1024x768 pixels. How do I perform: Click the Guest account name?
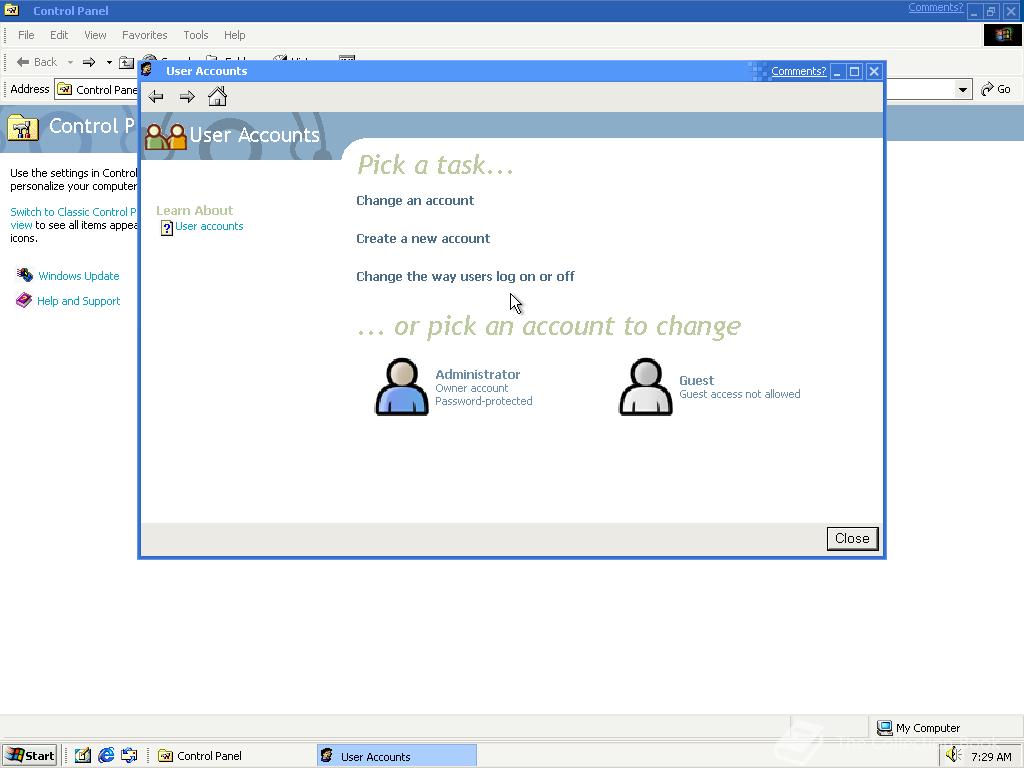[x=696, y=380]
